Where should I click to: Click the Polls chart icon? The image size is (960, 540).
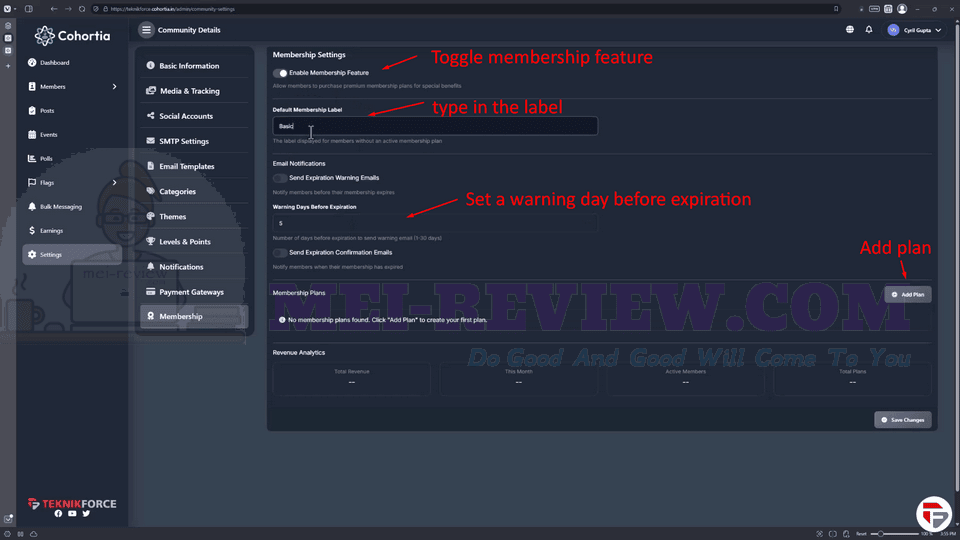[32, 159]
